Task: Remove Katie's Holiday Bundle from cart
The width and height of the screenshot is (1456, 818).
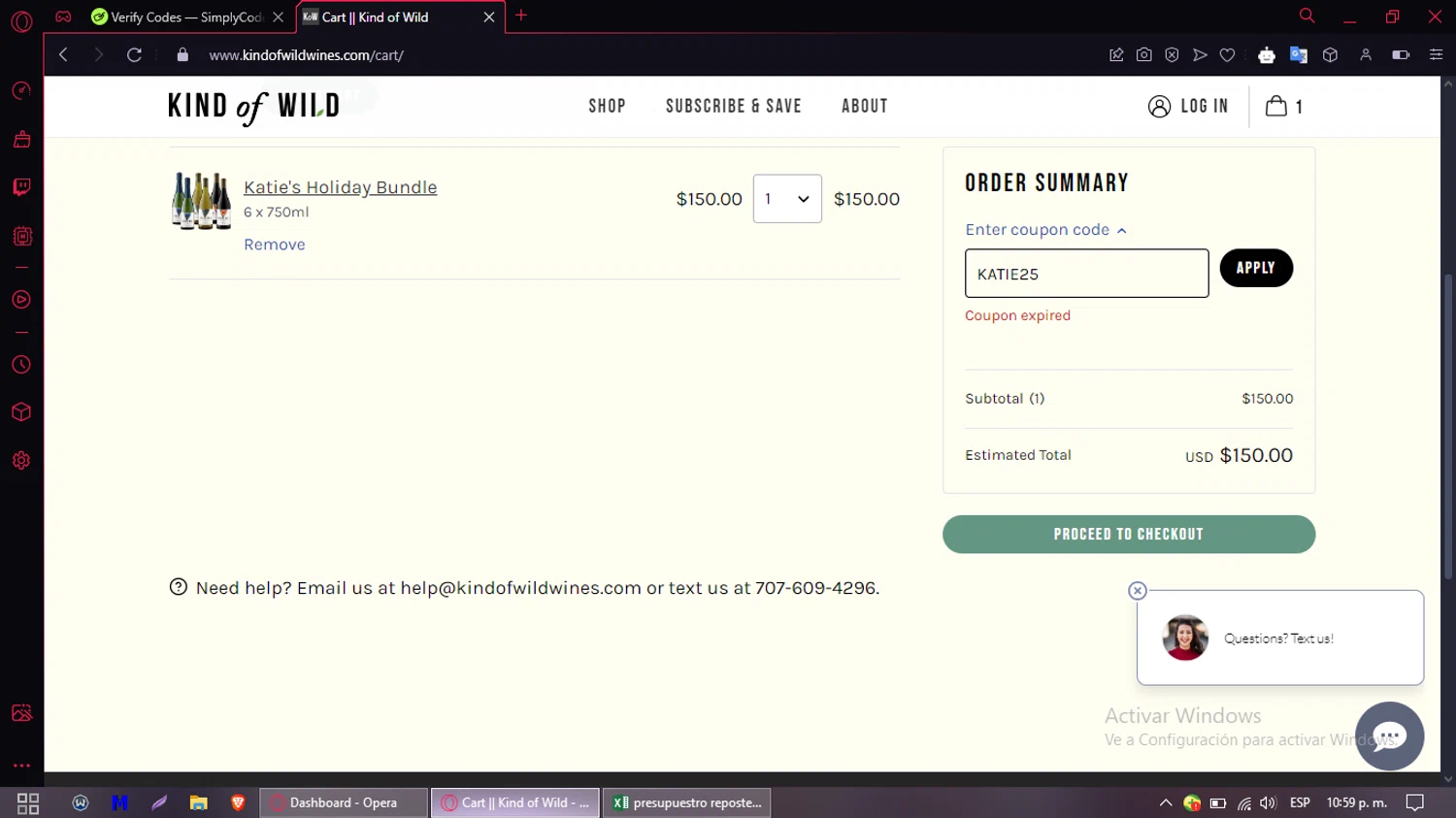Action: point(275,245)
